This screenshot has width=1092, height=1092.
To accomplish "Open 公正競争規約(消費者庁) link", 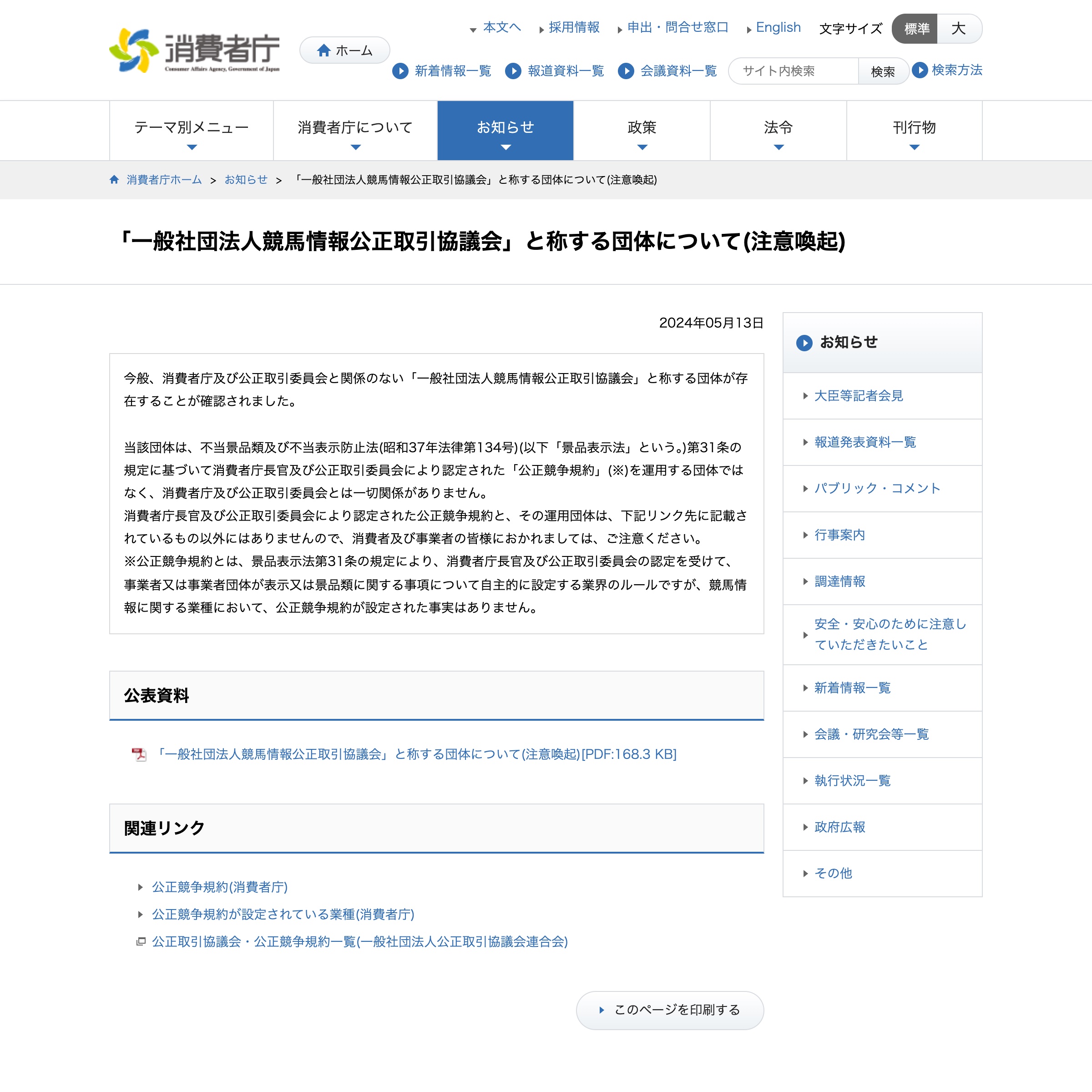I will tap(219, 887).
